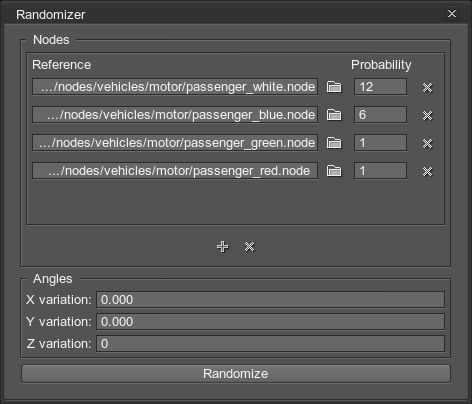Clear nodes with X icon below list
Image resolution: width=472 pixels, height=404 pixels.
[x=250, y=247]
